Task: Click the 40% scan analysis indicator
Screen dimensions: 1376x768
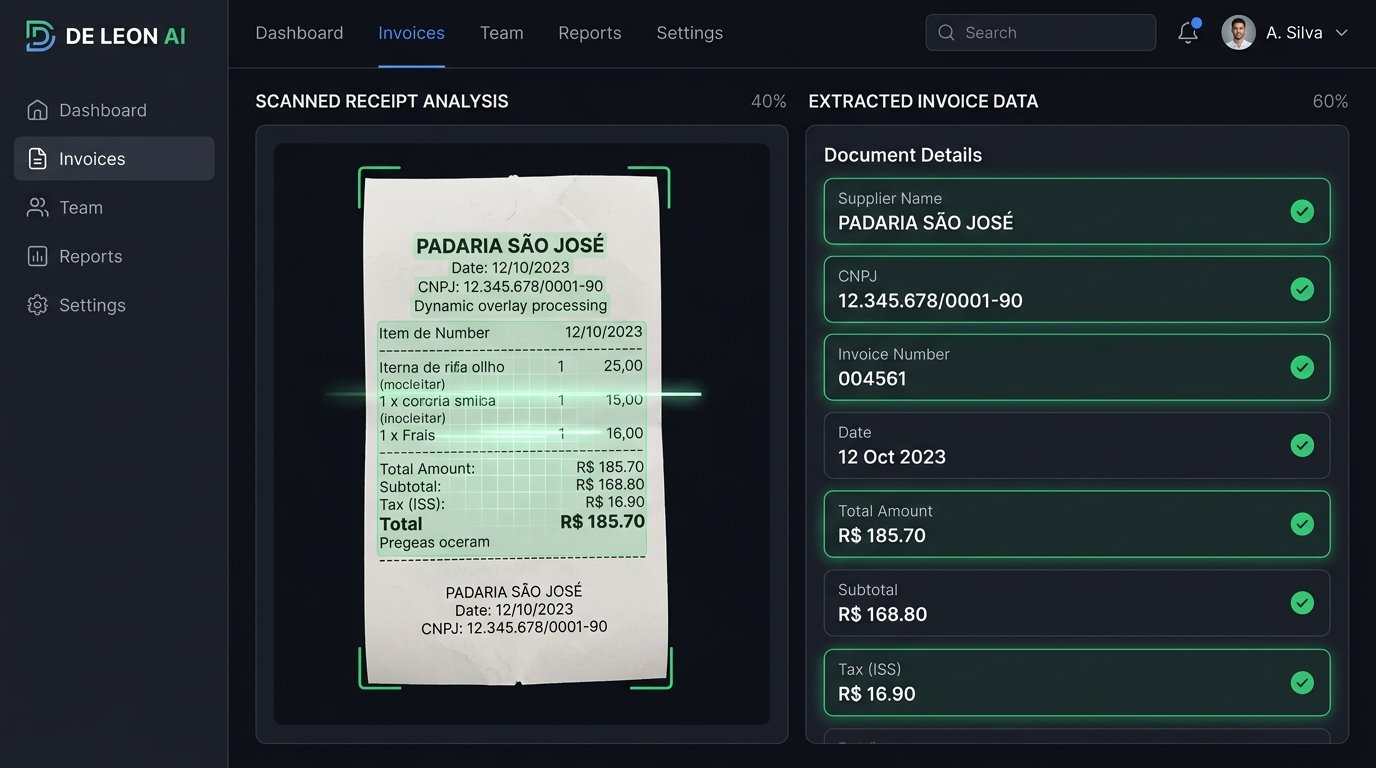Action: [x=769, y=101]
